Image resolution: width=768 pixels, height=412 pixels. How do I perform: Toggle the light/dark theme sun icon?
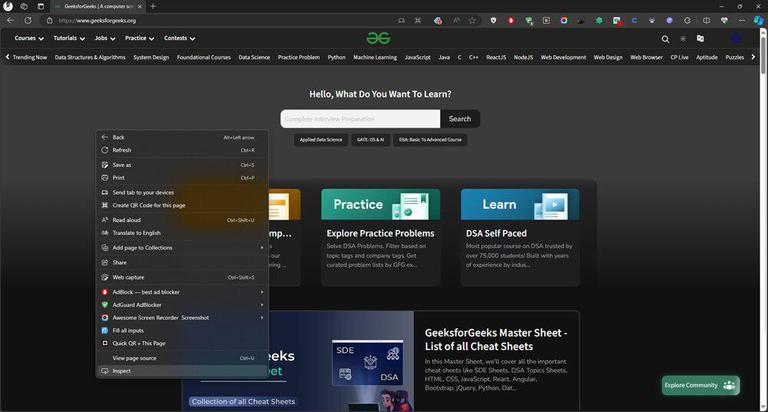coord(683,38)
